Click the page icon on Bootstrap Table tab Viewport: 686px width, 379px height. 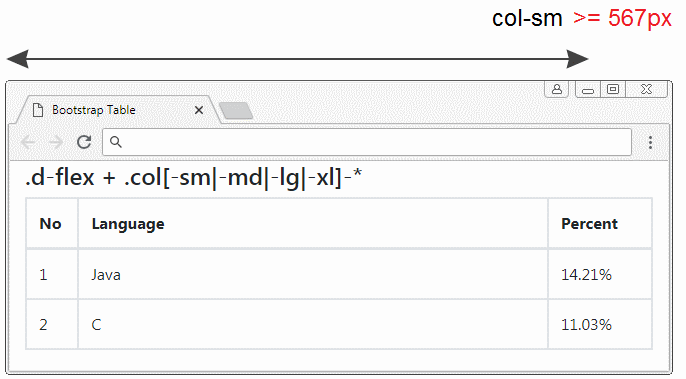point(38,110)
